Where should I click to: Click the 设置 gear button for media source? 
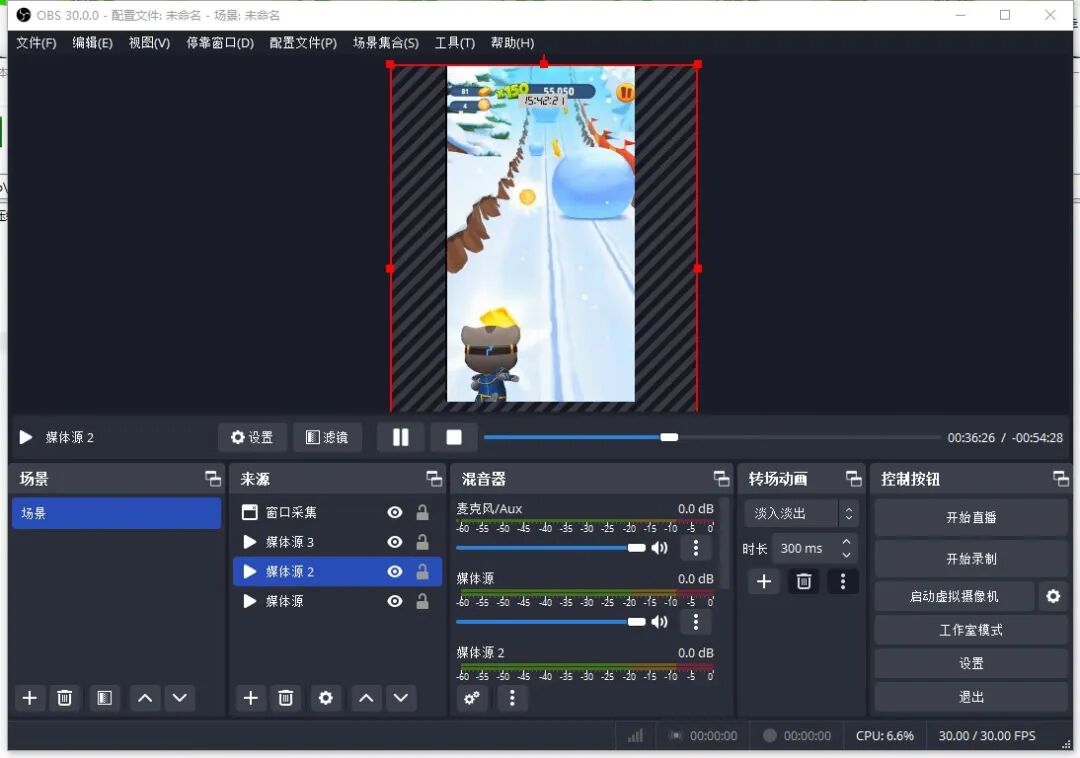252,437
